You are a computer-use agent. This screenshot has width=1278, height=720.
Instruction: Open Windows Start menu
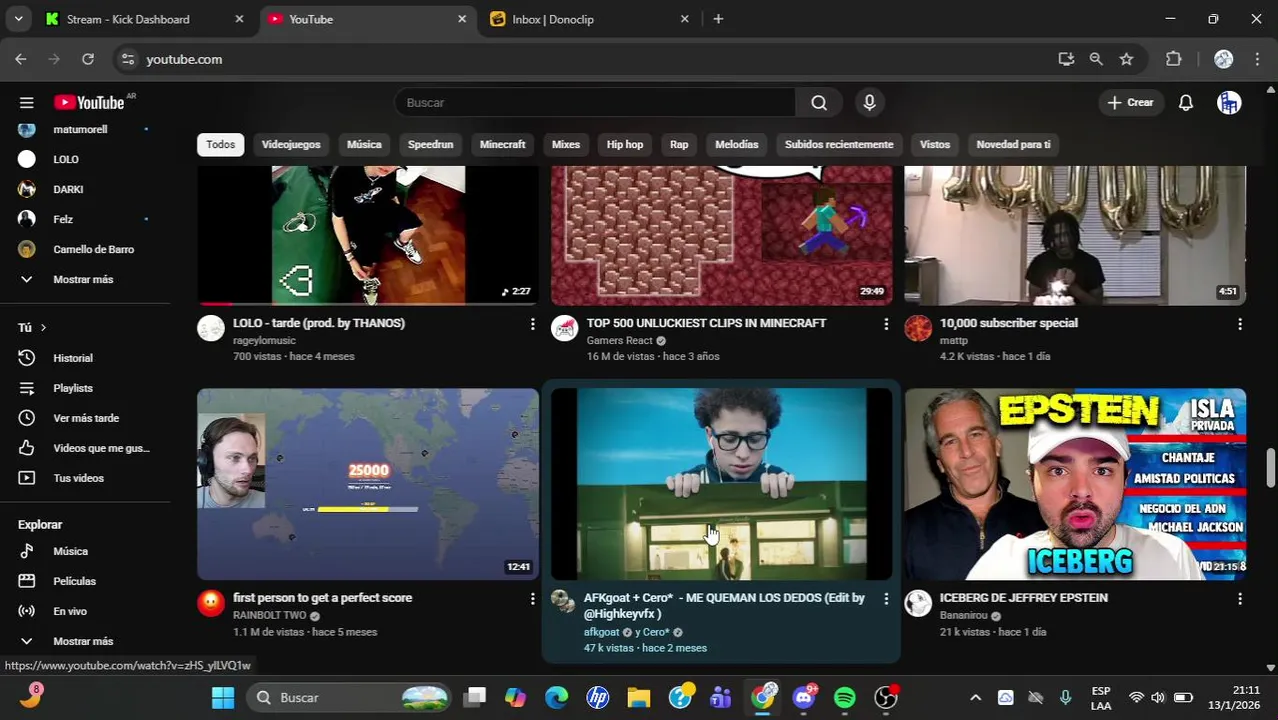(x=223, y=697)
